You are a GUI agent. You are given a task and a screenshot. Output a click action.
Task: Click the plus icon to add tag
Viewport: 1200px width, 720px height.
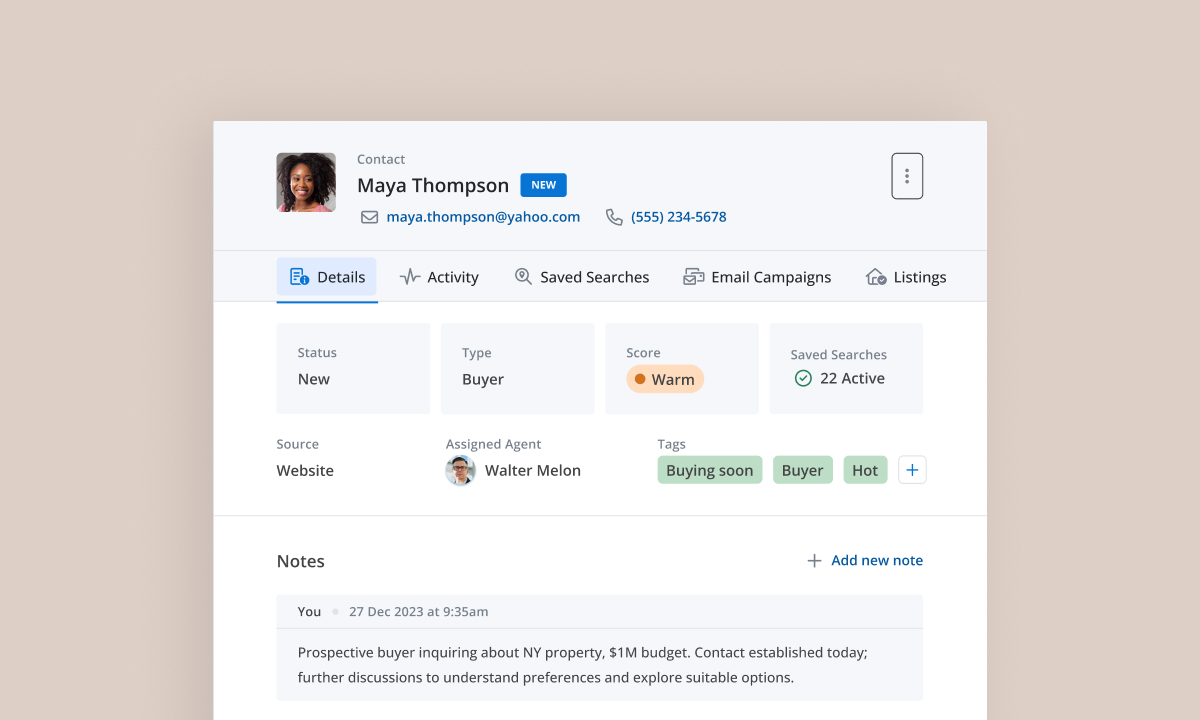(912, 470)
